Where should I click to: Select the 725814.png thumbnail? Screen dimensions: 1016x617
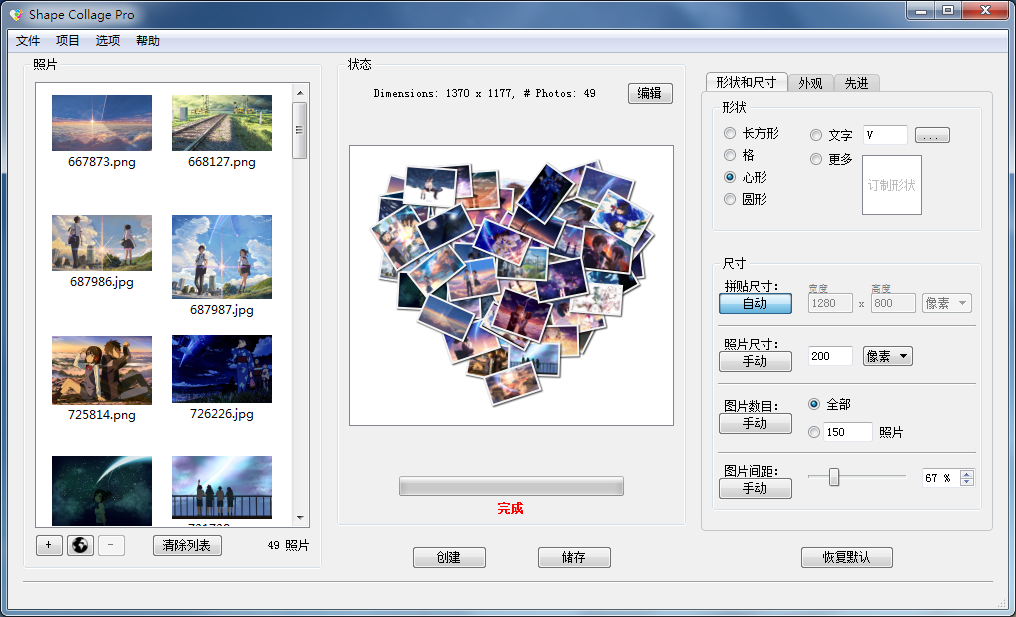pos(102,370)
